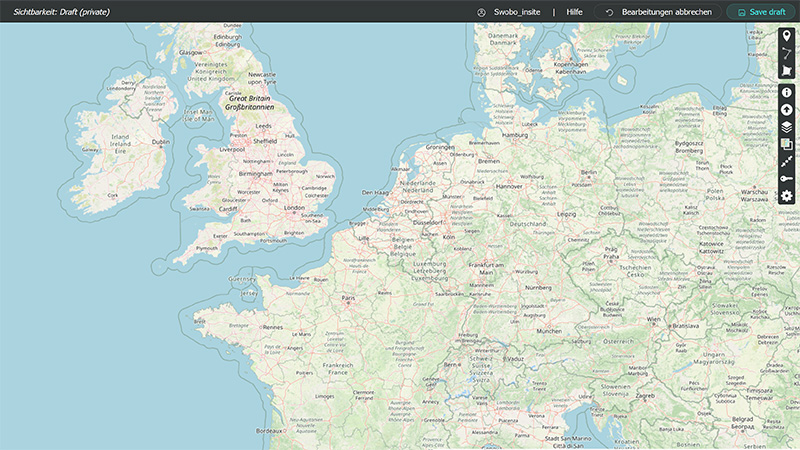This screenshot has height=450, width=800.
Task: Select the draw polygon tool
Action: [x=786, y=70]
